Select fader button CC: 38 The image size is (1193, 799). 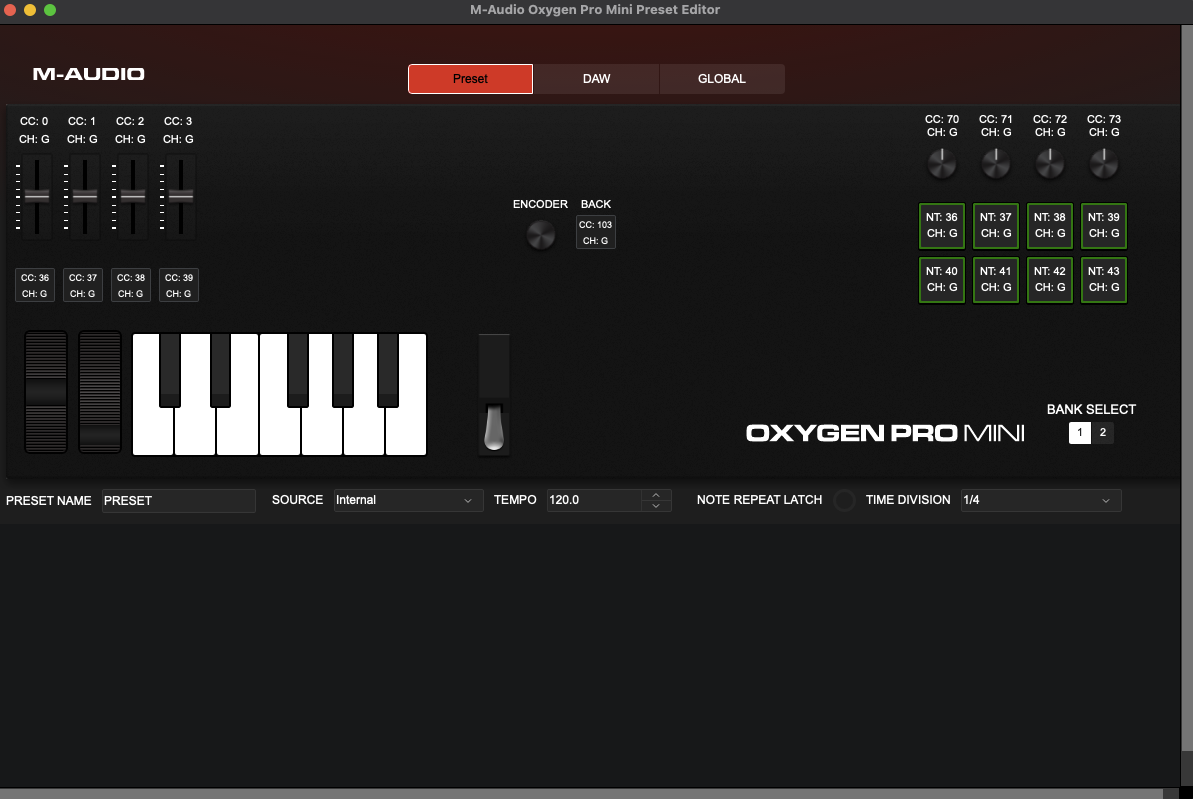click(x=131, y=285)
